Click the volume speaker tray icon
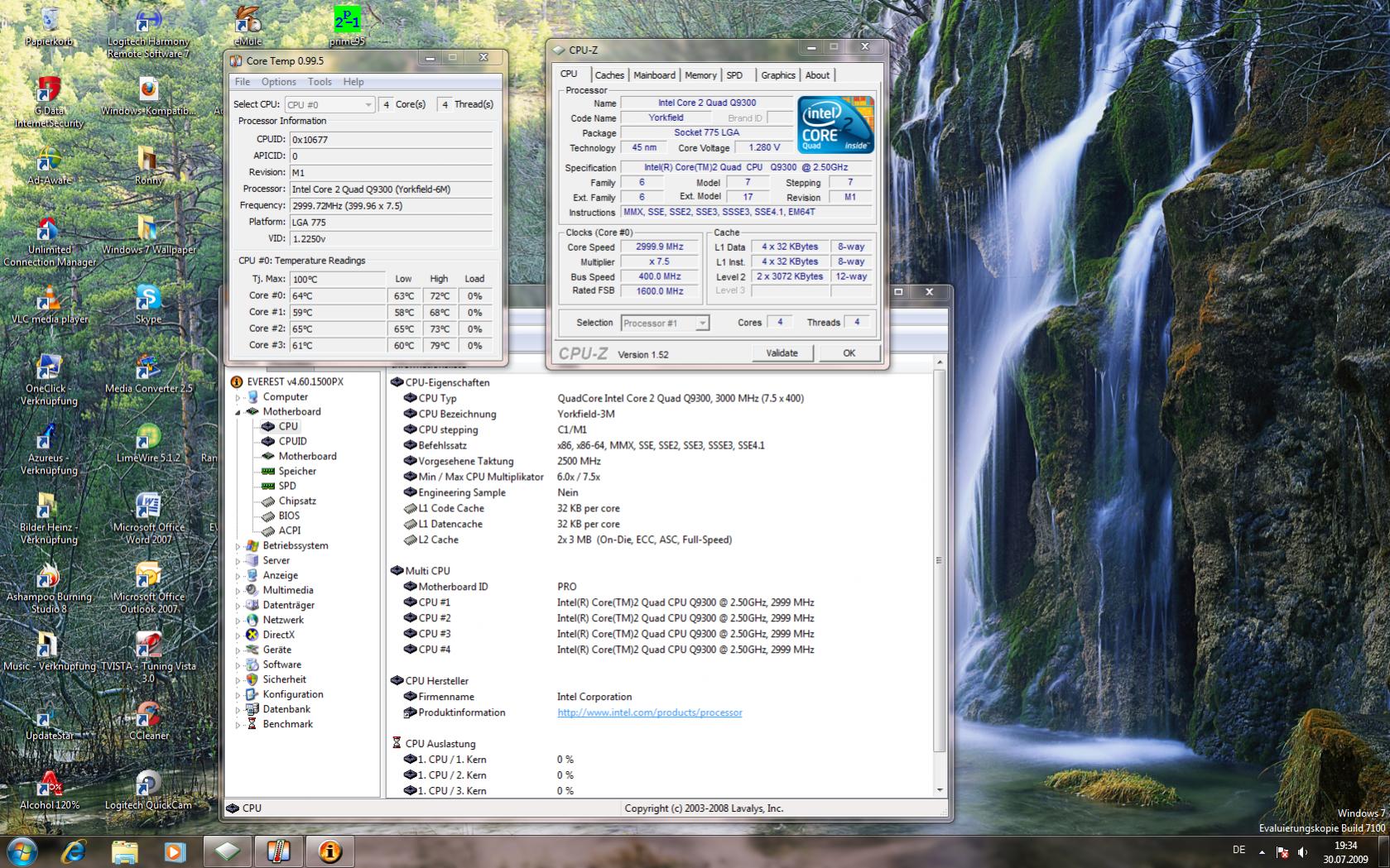 click(1302, 851)
